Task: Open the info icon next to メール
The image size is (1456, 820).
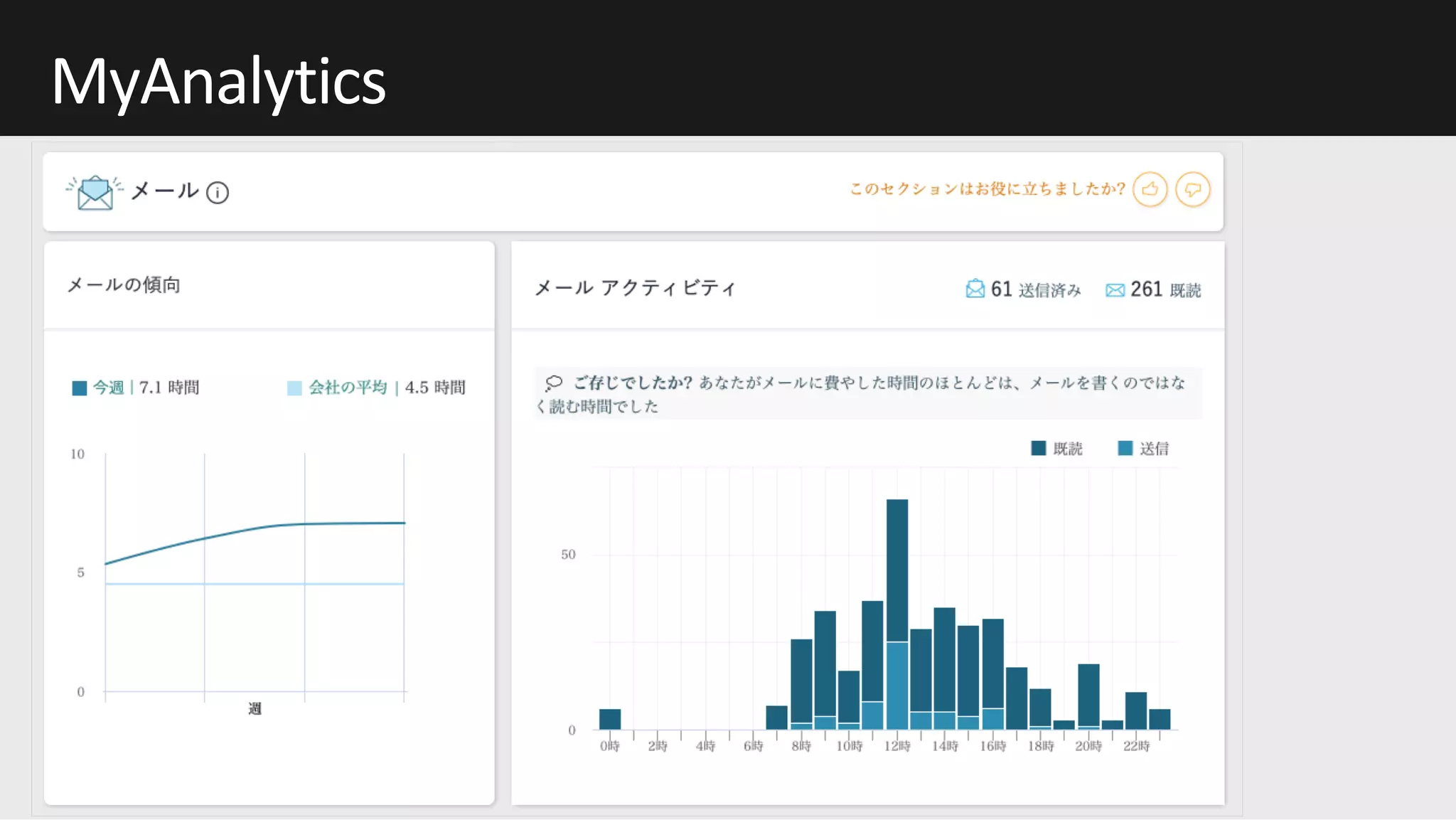Action: (x=218, y=193)
